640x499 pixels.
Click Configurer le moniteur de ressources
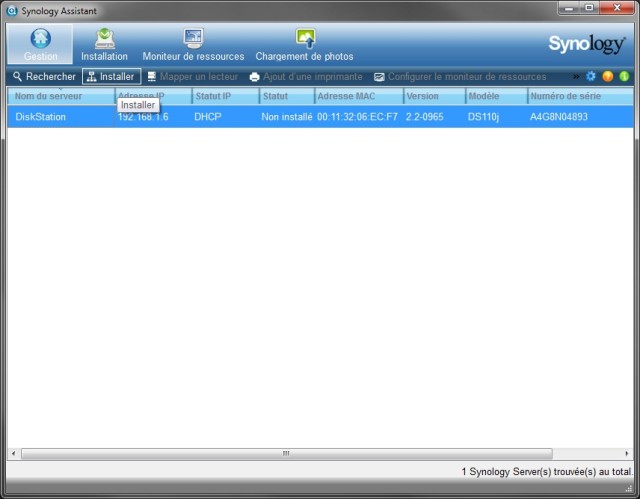460,77
